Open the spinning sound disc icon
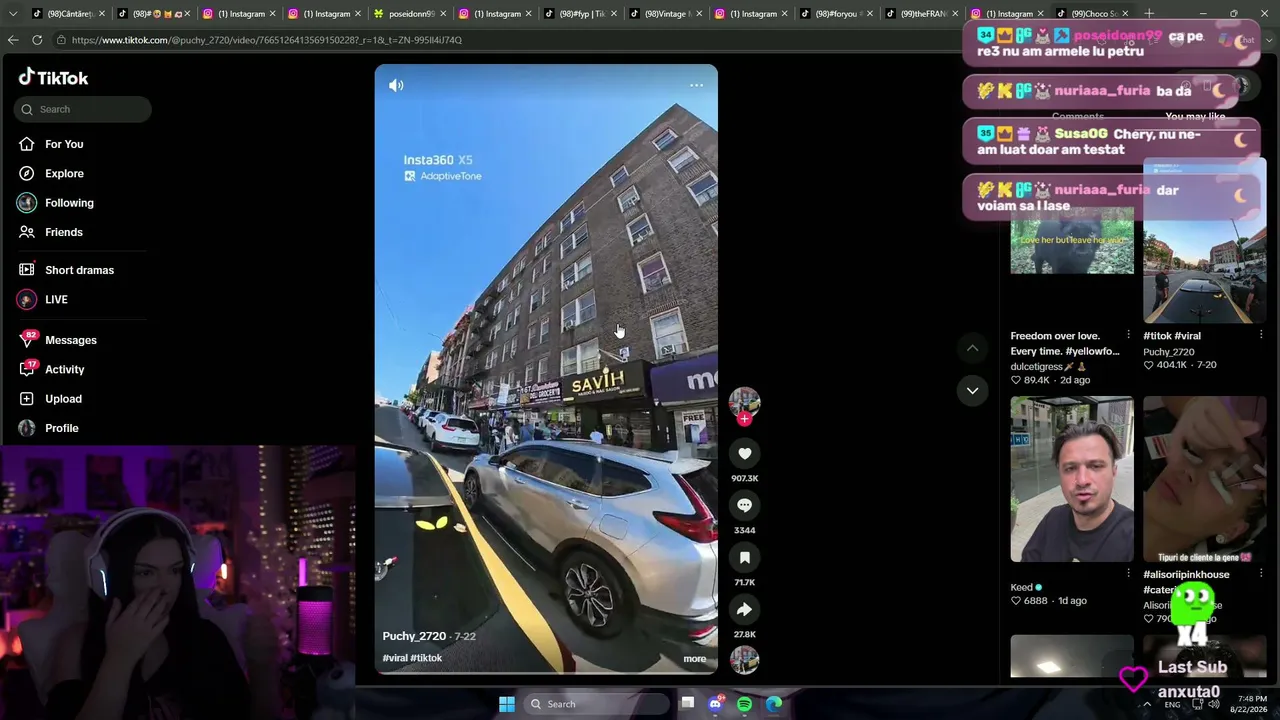Screen dimensions: 1280x720 click(x=744, y=660)
